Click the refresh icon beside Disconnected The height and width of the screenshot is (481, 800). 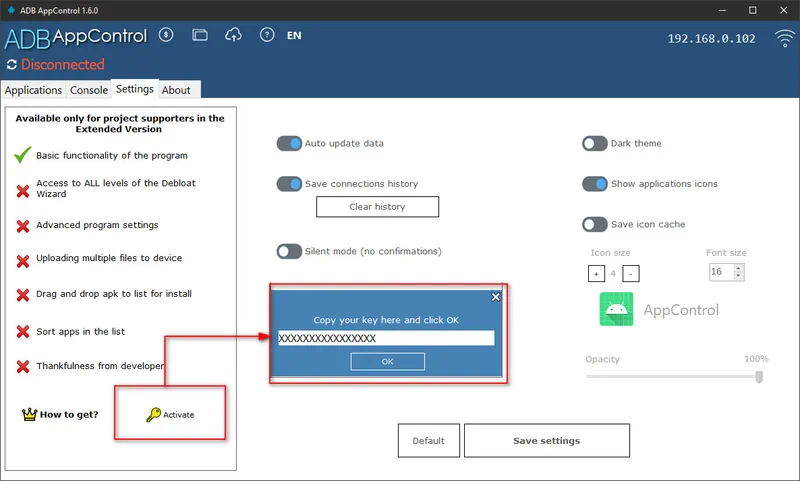pos(11,65)
